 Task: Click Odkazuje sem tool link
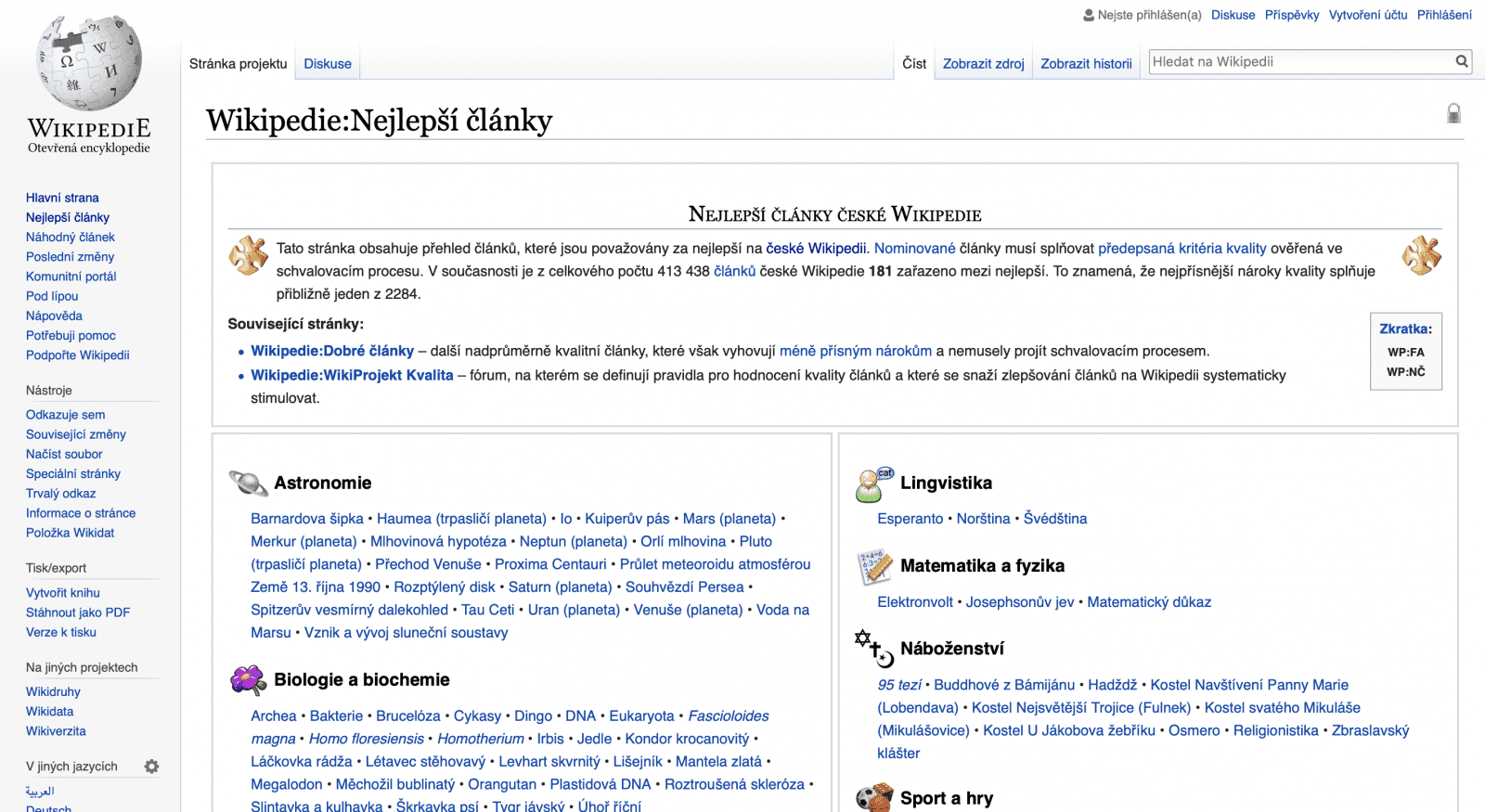click(65, 415)
